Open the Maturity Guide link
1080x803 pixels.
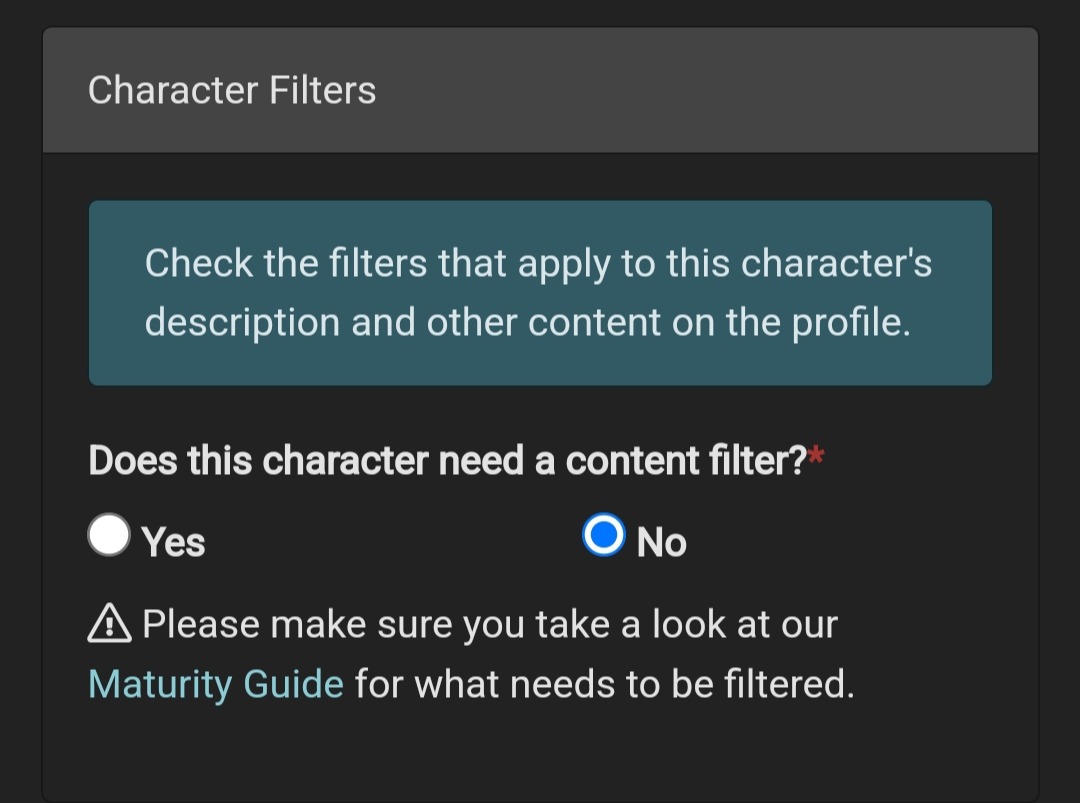tap(215, 685)
